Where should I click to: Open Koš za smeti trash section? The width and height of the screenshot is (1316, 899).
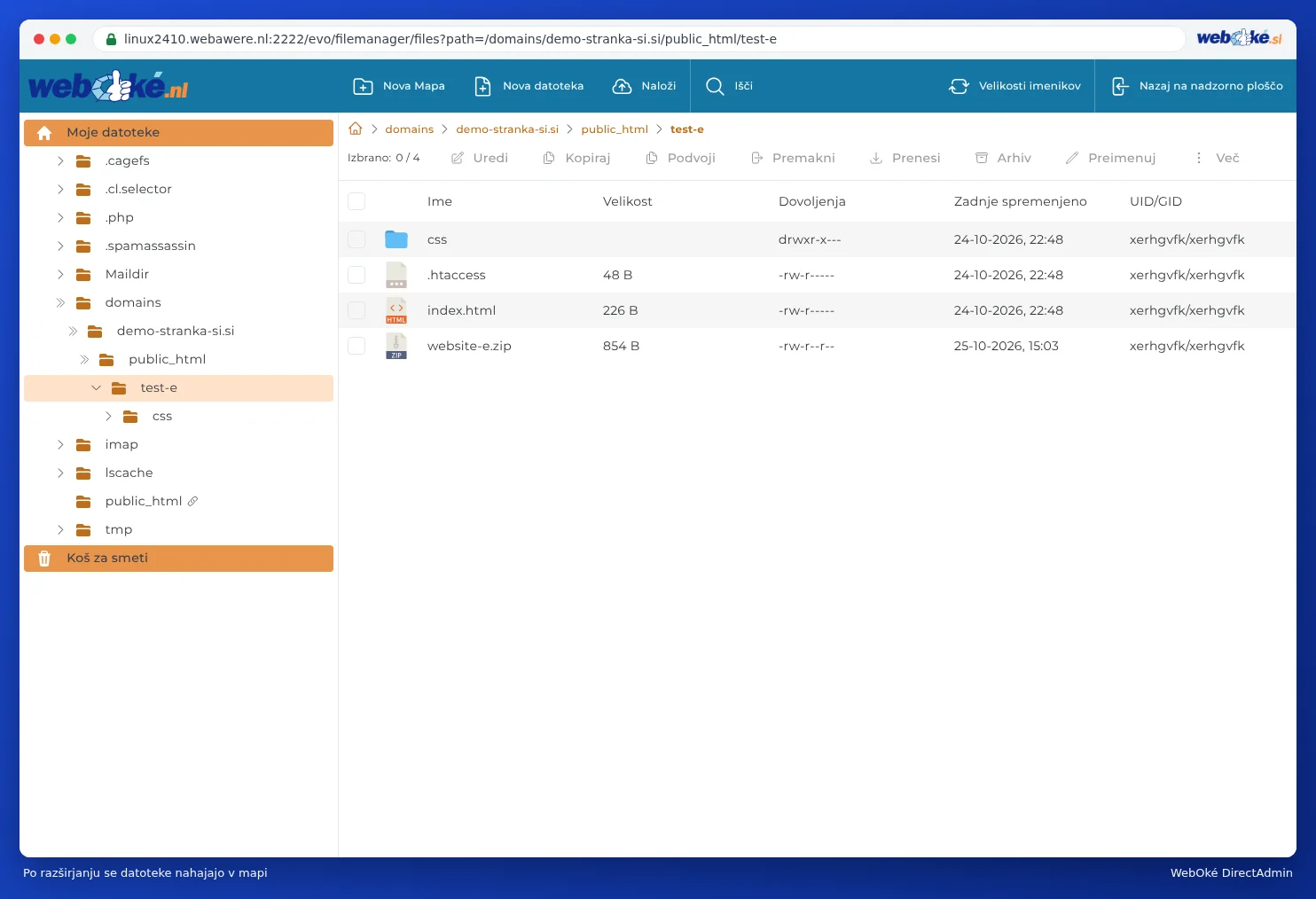tap(178, 559)
